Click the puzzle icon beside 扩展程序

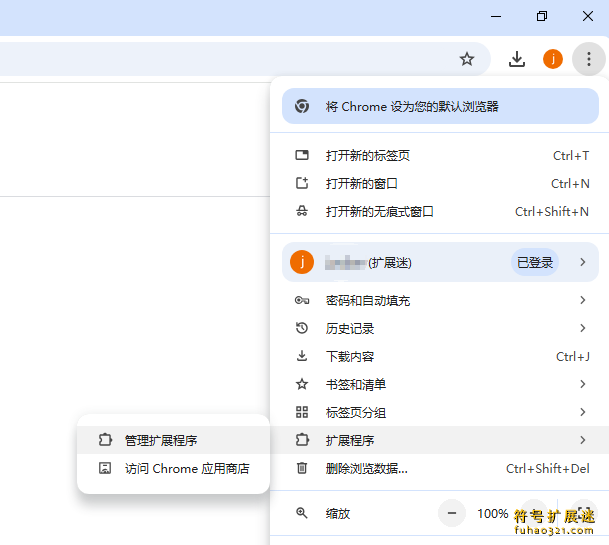(x=302, y=440)
